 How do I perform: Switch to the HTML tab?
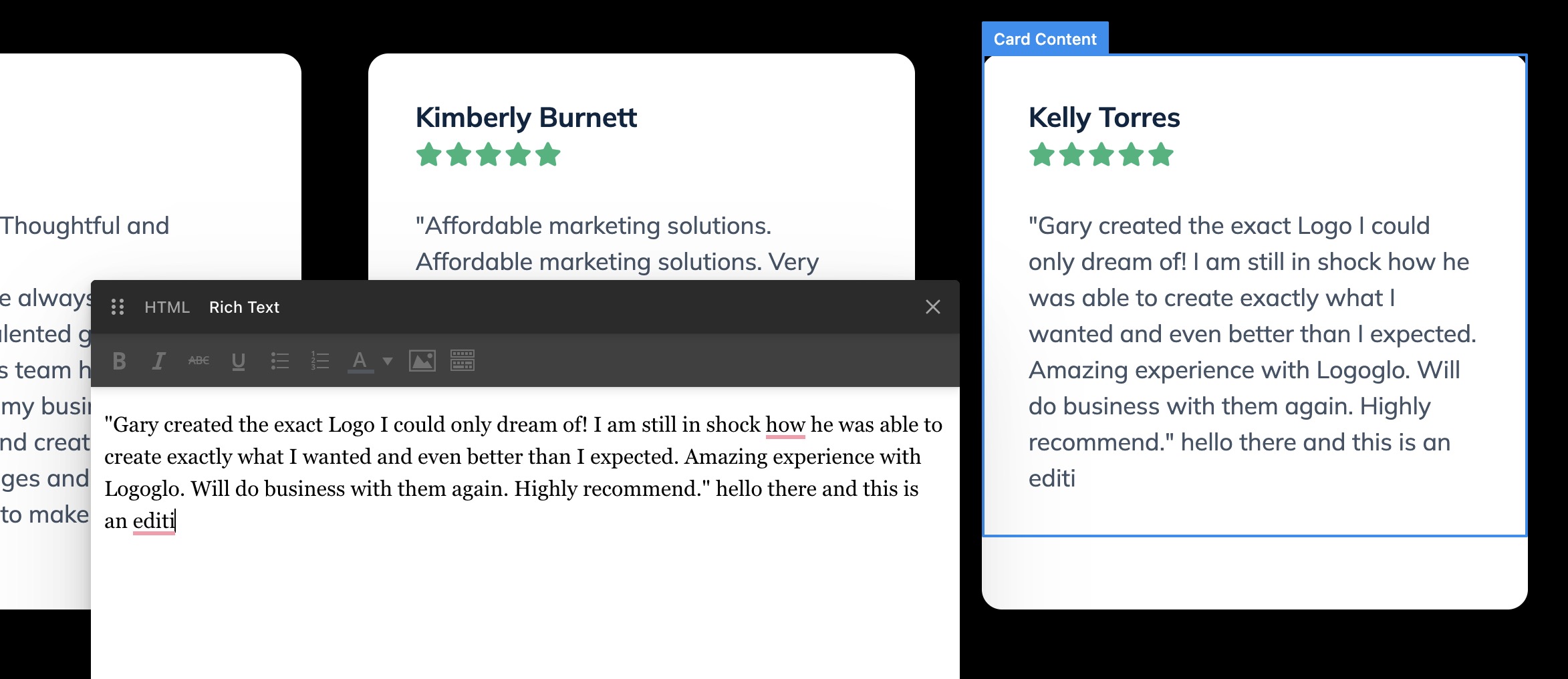(x=167, y=307)
